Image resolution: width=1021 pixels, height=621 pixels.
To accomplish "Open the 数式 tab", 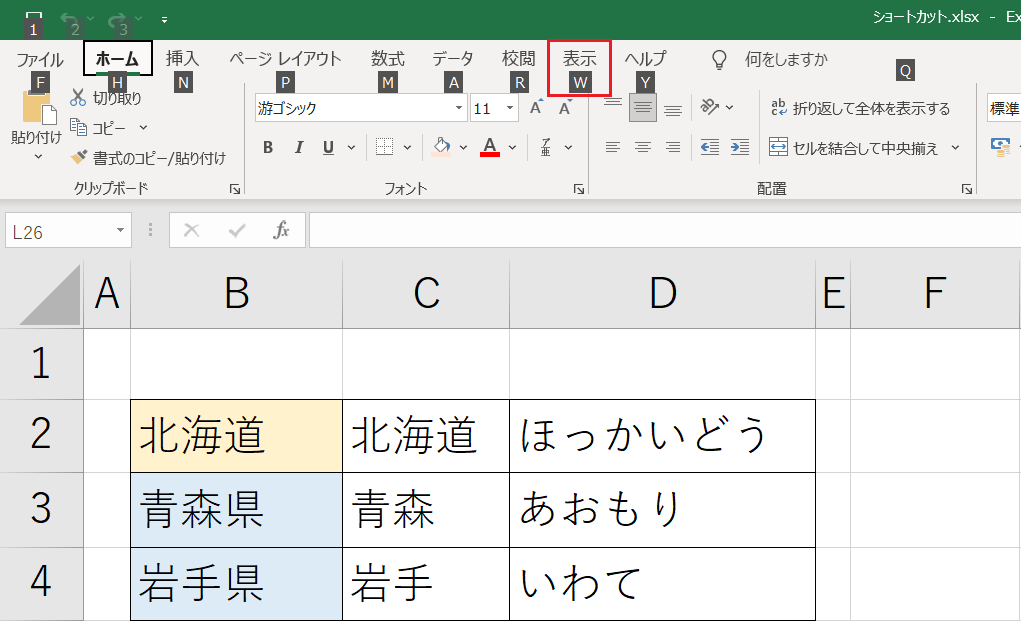I will 387,59.
